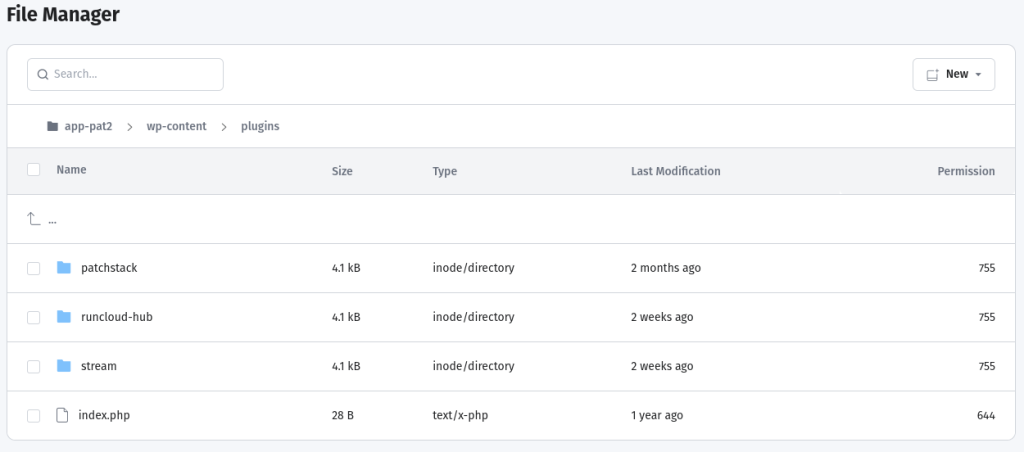Open the New dropdown menu
The image size is (1024, 452).
point(954,74)
